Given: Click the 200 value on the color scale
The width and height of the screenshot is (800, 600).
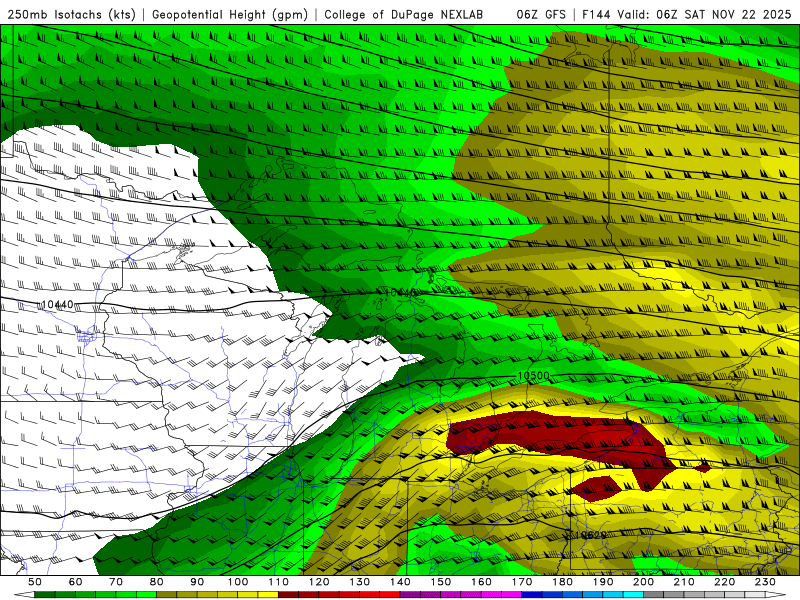Looking at the screenshot, I should coord(644,582).
